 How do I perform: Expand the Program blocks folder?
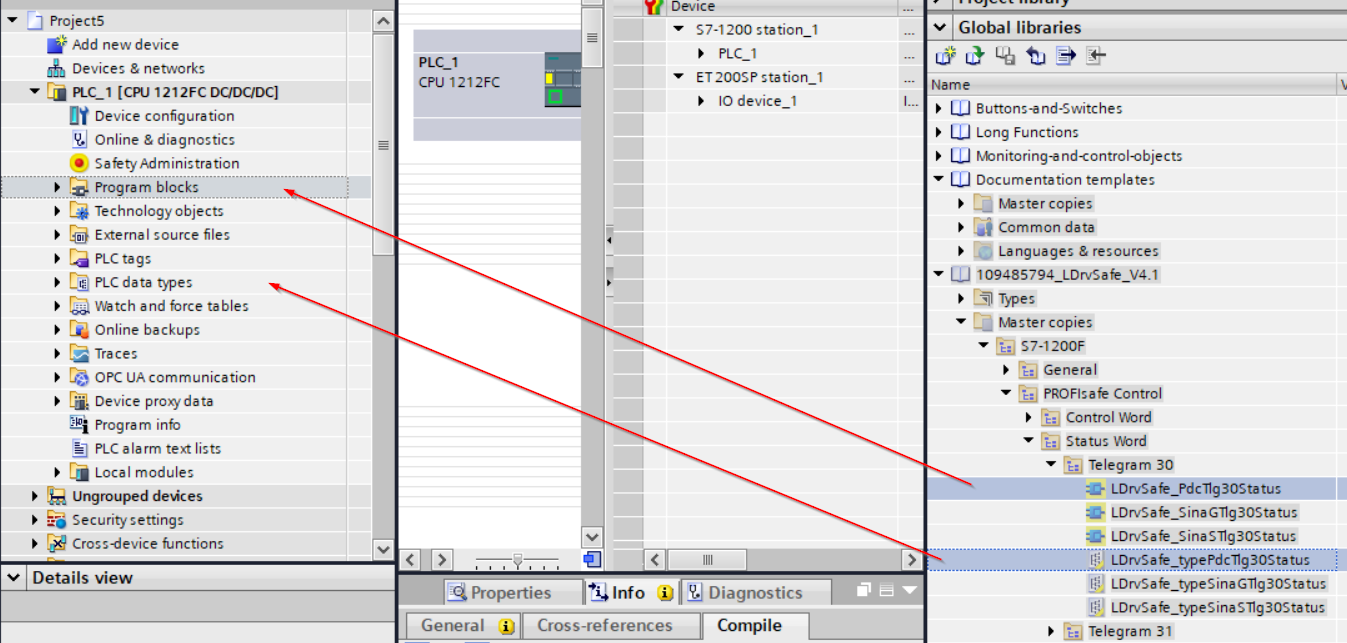tap(58, 187)
